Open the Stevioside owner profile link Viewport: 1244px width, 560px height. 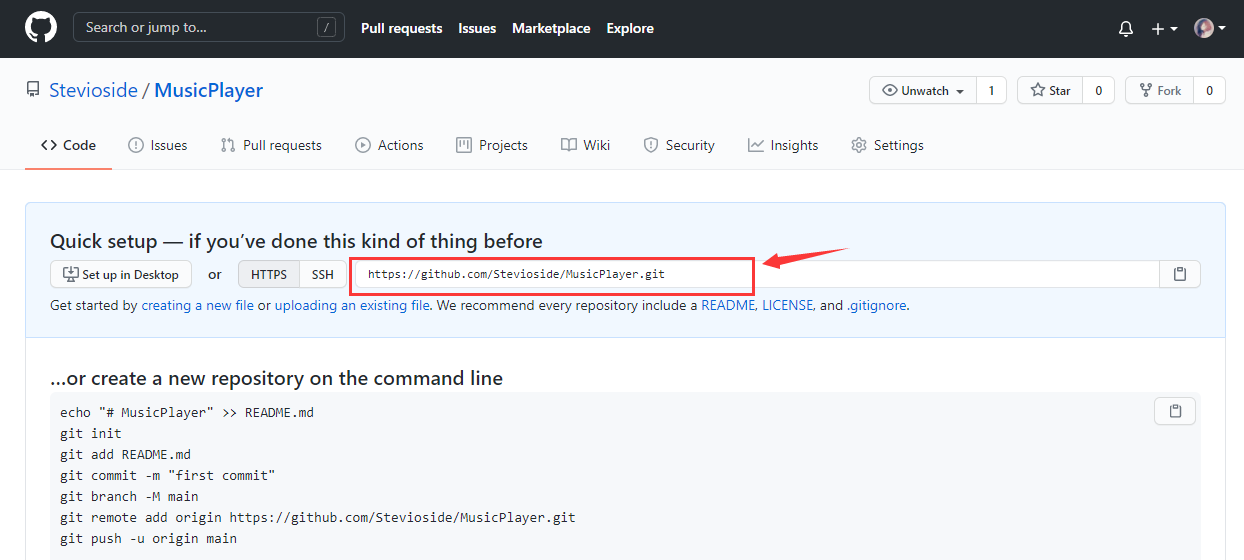[x=93, y=90]
